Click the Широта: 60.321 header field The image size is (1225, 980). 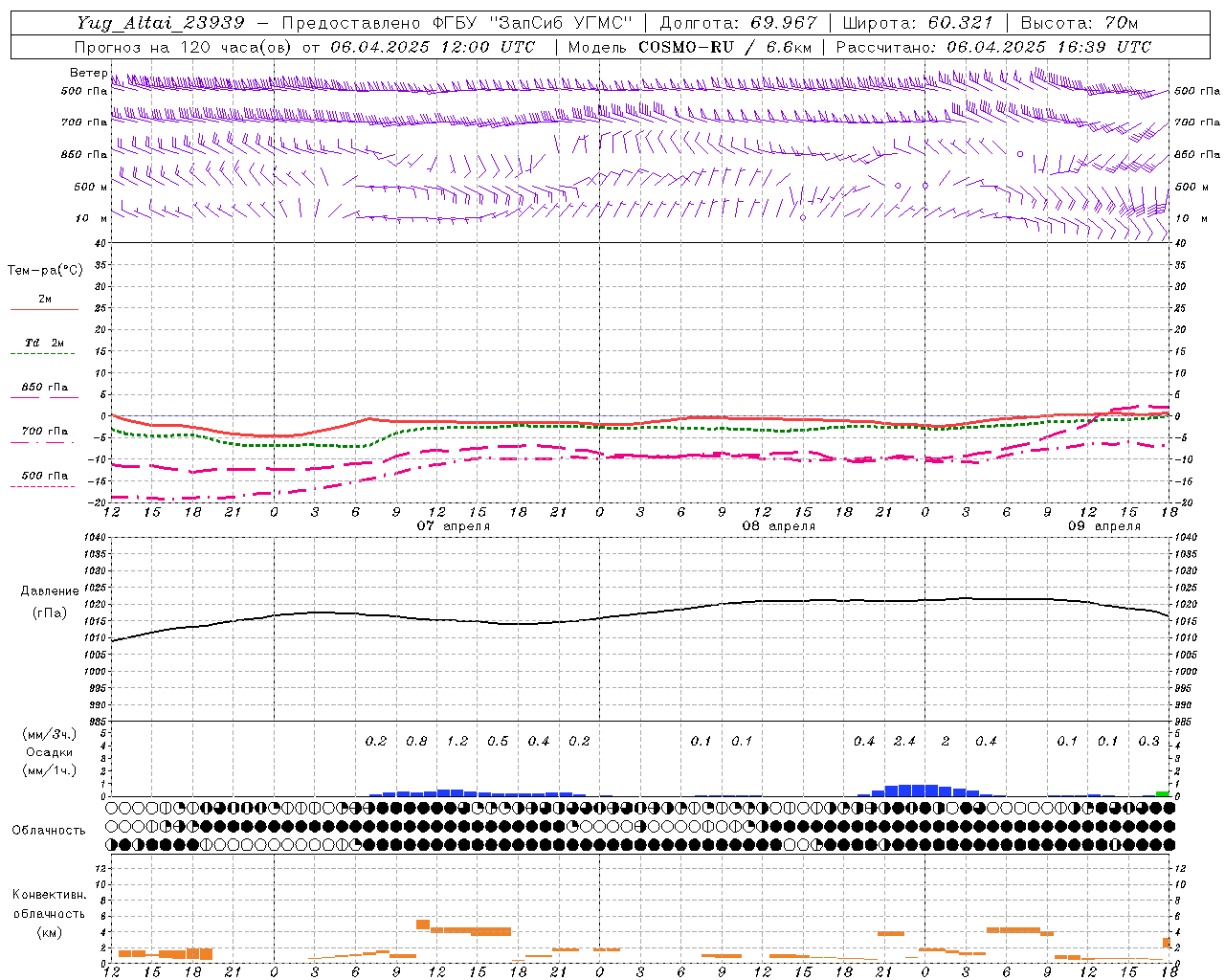pyautogui.click(x=918, y=23)
